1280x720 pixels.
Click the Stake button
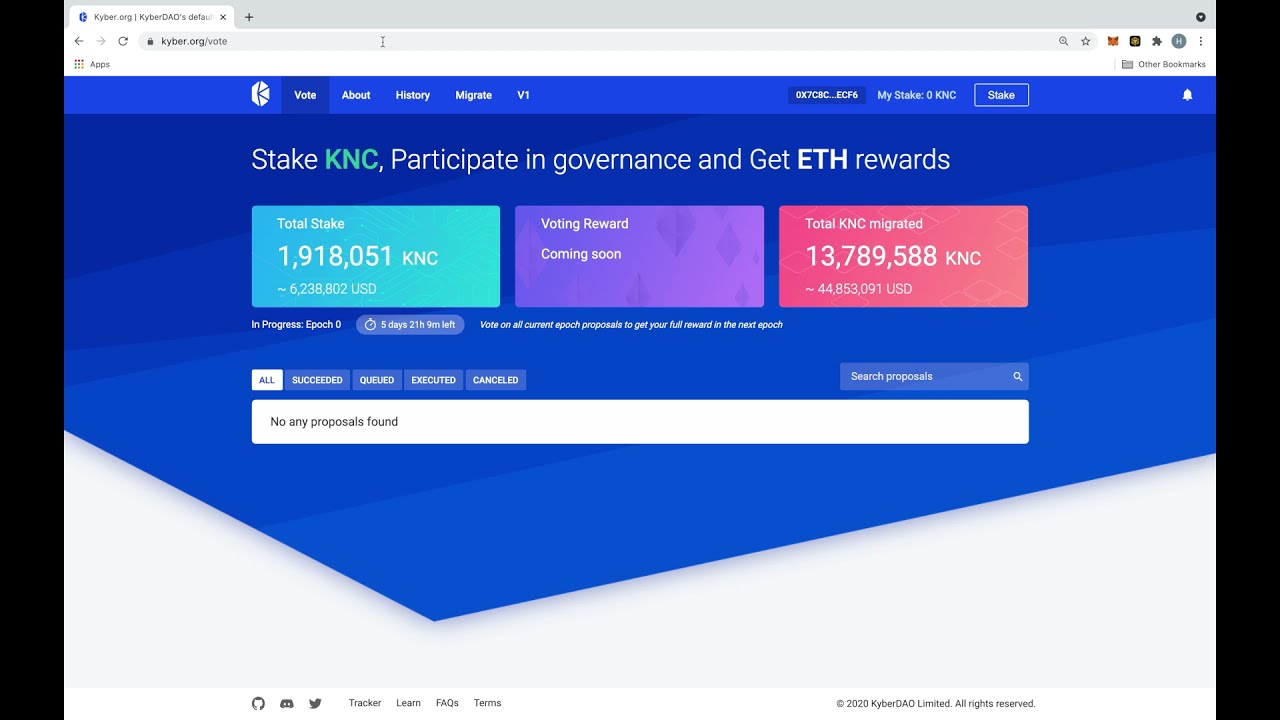click(1001, 95)
